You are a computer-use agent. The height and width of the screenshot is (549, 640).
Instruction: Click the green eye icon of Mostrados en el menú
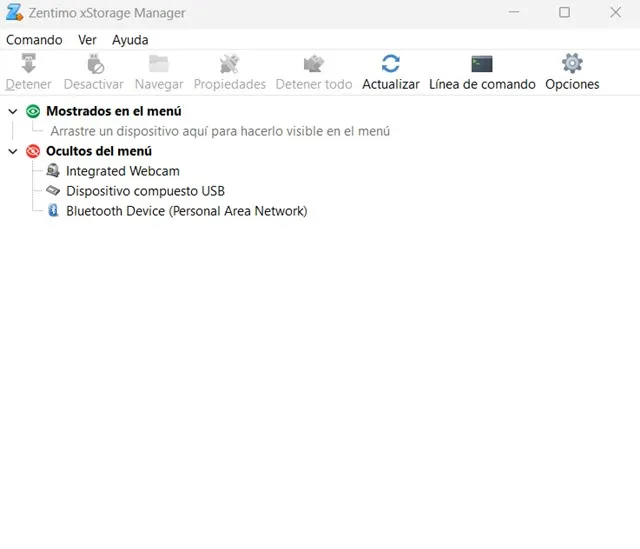[33, 111]
